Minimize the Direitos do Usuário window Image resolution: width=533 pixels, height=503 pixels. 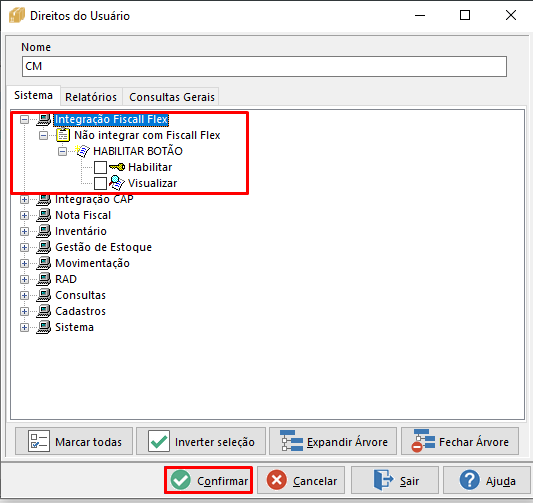click(420, 15)
